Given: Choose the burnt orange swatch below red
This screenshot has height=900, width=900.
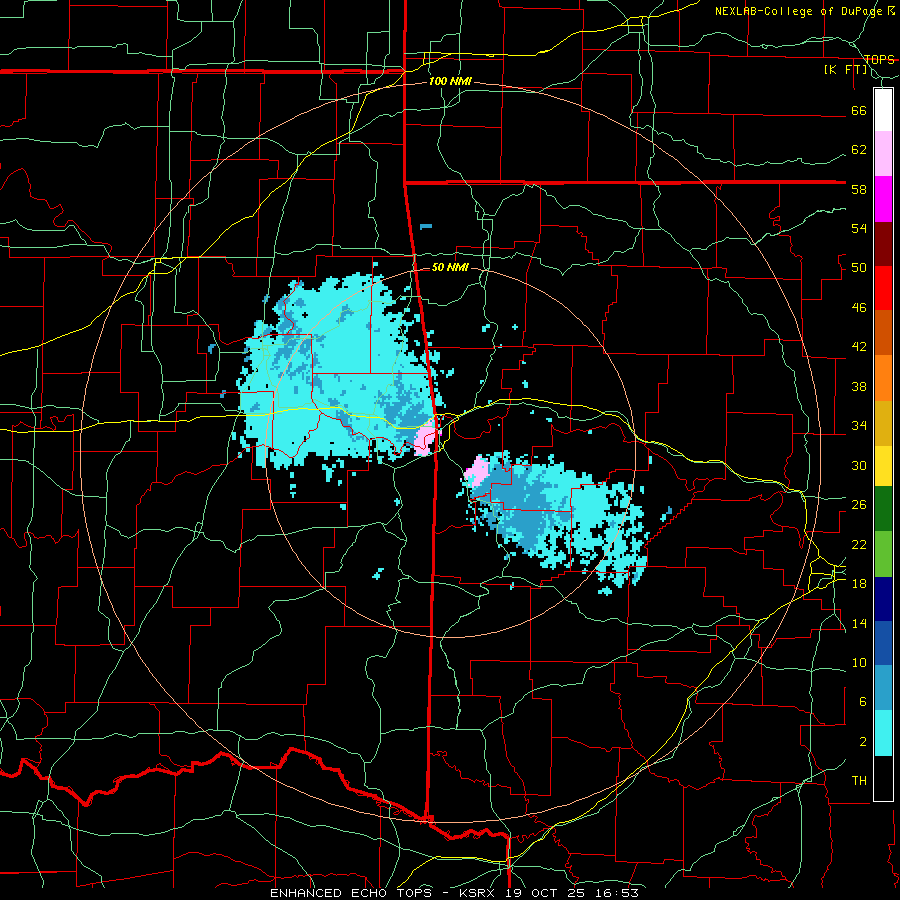Looking at the screenshot, I should 883,332.
